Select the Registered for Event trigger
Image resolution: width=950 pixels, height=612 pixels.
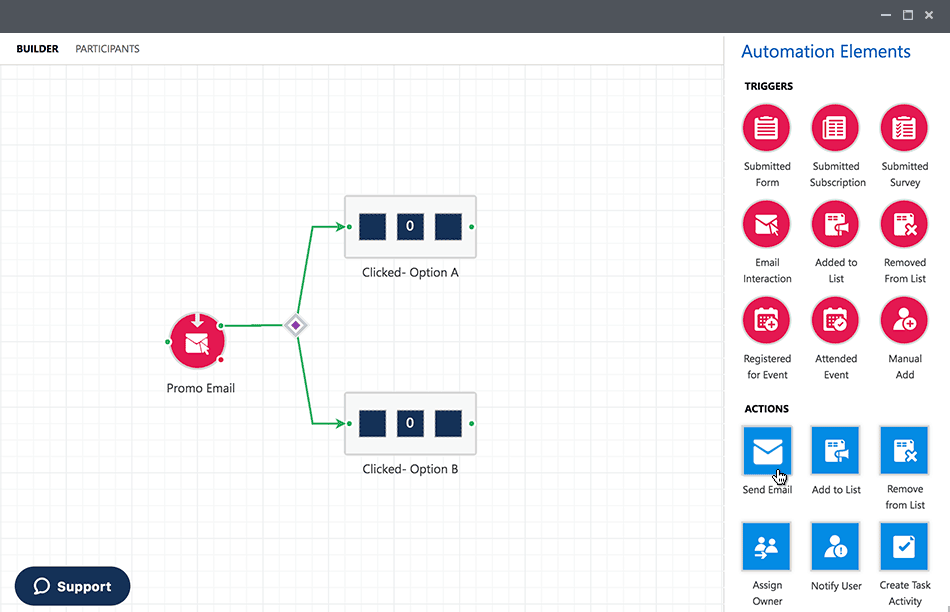pos(766,321)
